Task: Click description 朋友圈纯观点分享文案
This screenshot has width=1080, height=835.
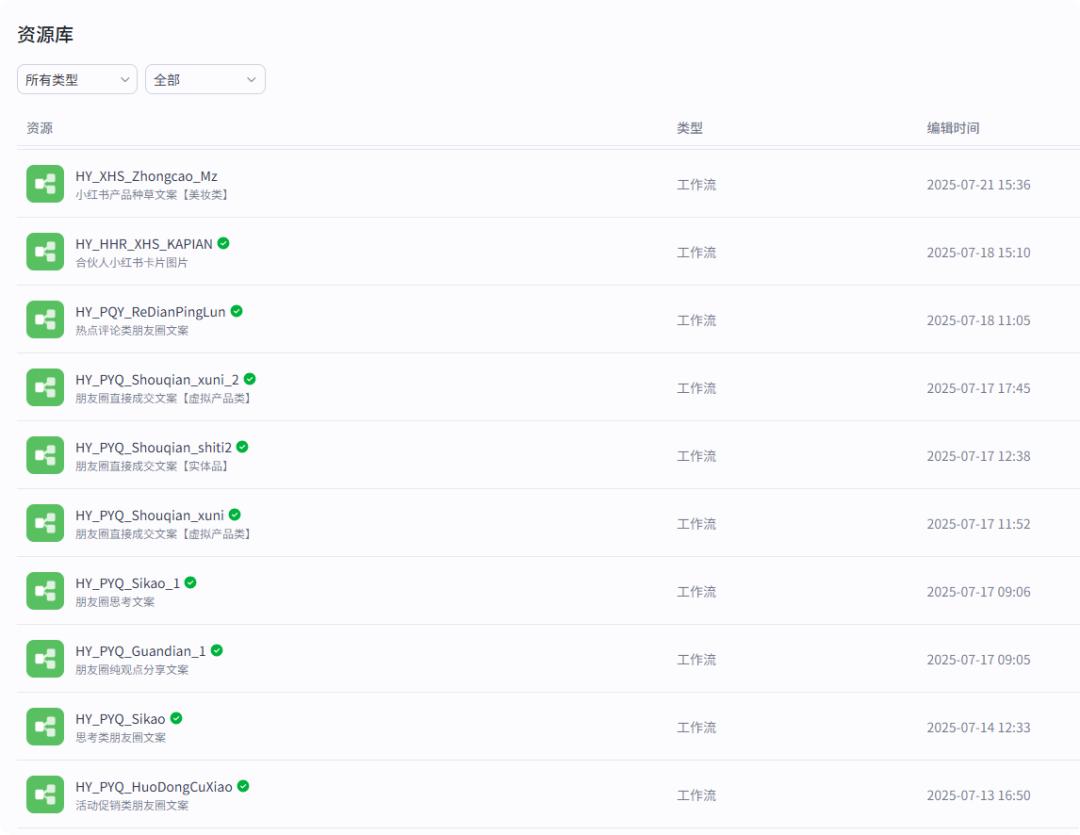Action: point(132,670)
